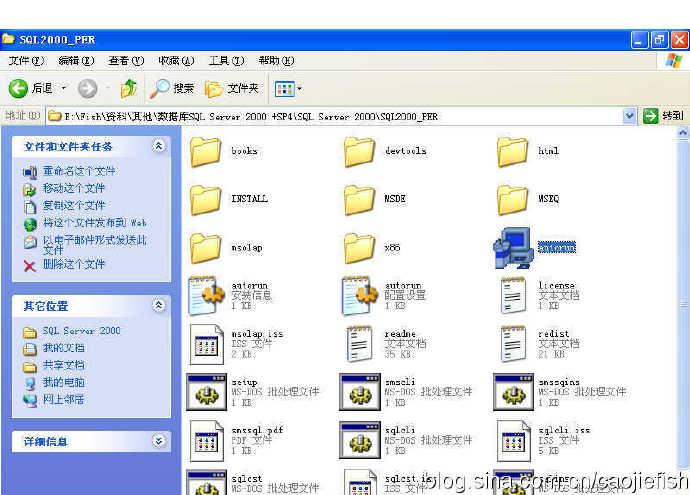Screen dimensions: 690x495
Task: Open 我的文档 from other places
Action: (x=63, y=348)
